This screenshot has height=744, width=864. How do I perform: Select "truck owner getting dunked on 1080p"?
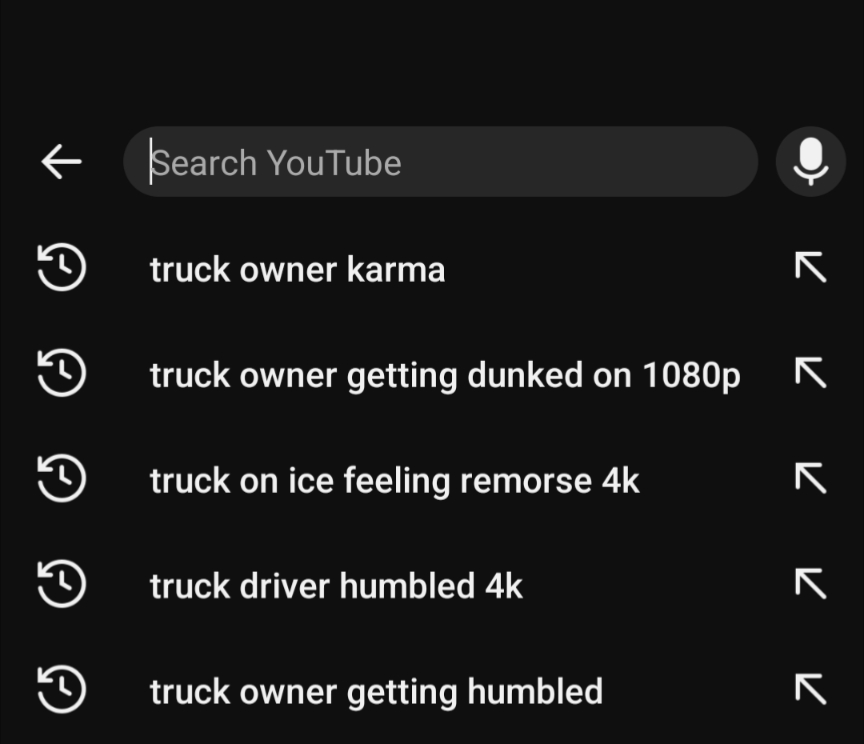click(445, 375)
